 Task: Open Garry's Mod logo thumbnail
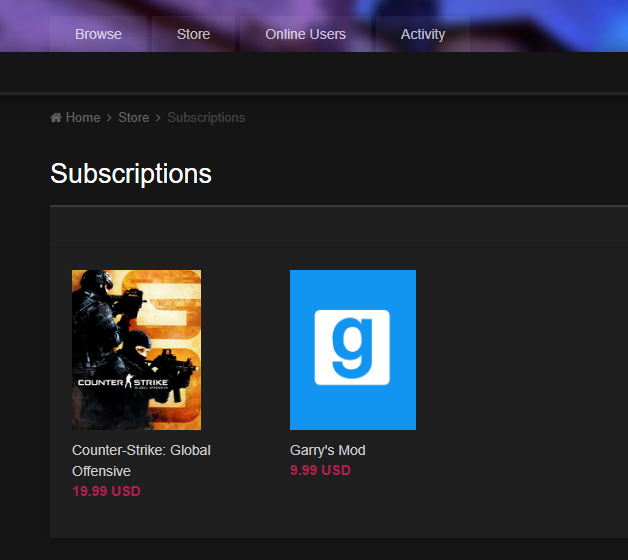353,350
